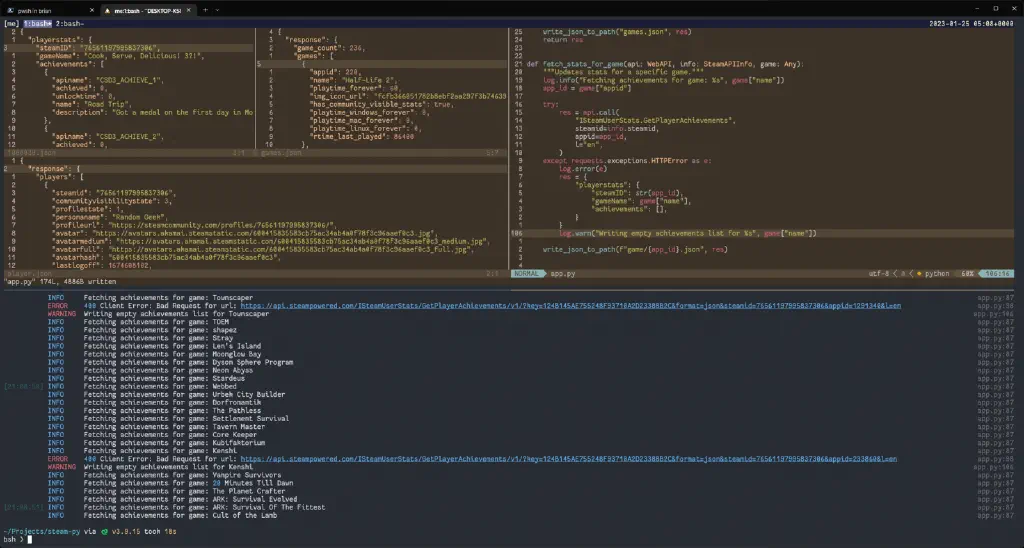The image size is (1024, 548).
Task: Close the pwsh in brian tab
Action: [91, 10]
